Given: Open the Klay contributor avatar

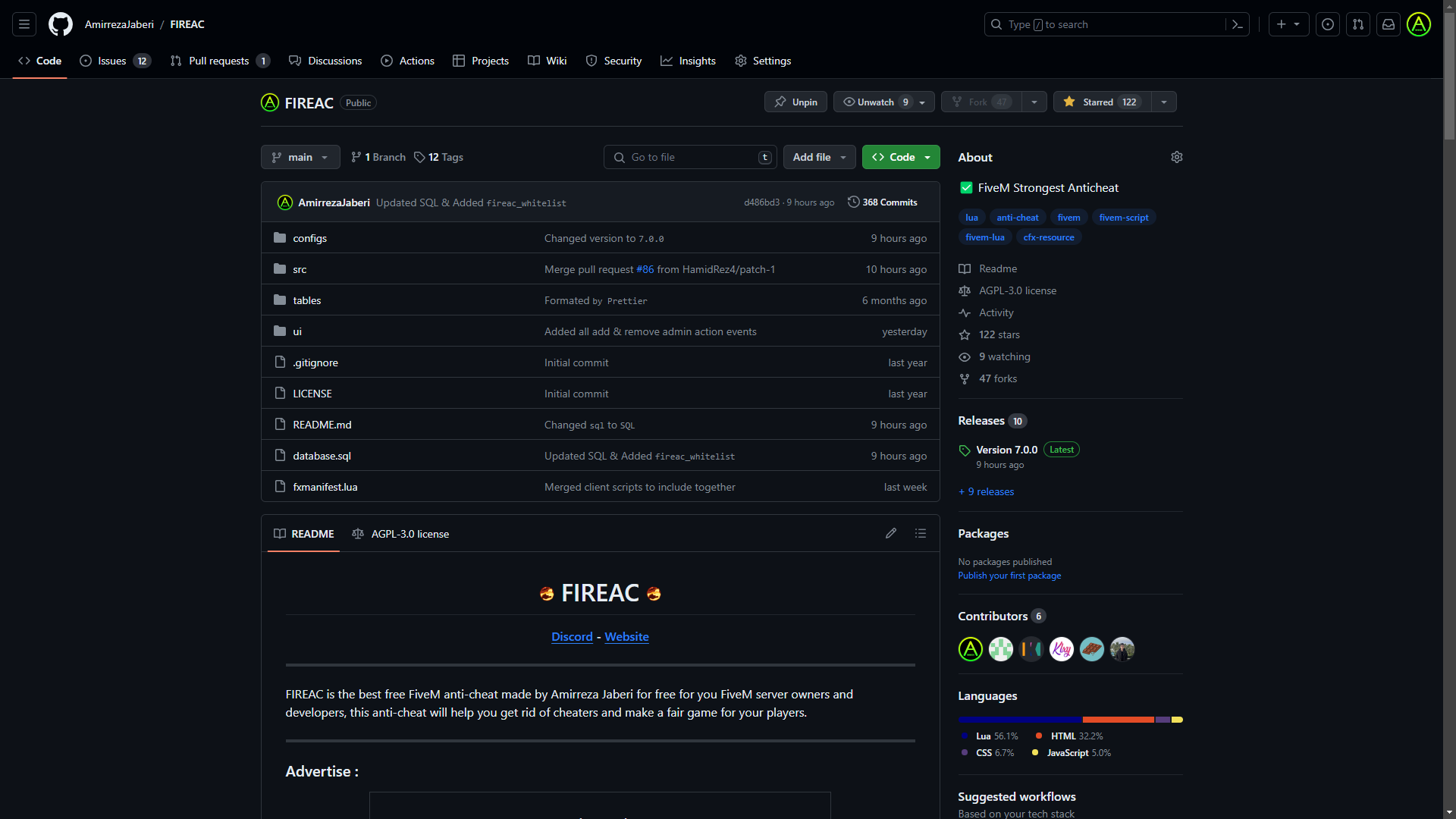Looking at the screenshot, I should click(1062, 649).
